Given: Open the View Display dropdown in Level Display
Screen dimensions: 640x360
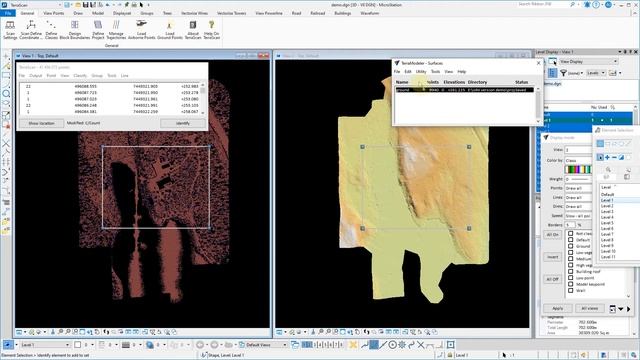Looking at the screenshot, I should click(x=588, y=61).
